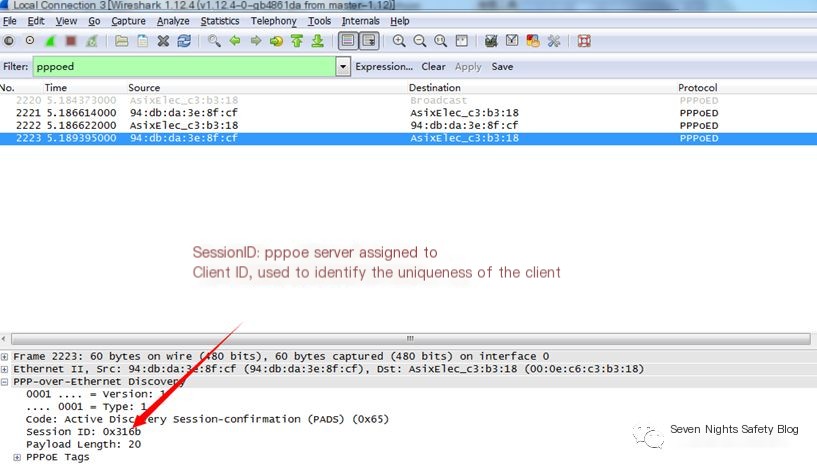The image size is (817, 472).
Task: Open preferences (tools icon)
Action: tap(553, 41)
